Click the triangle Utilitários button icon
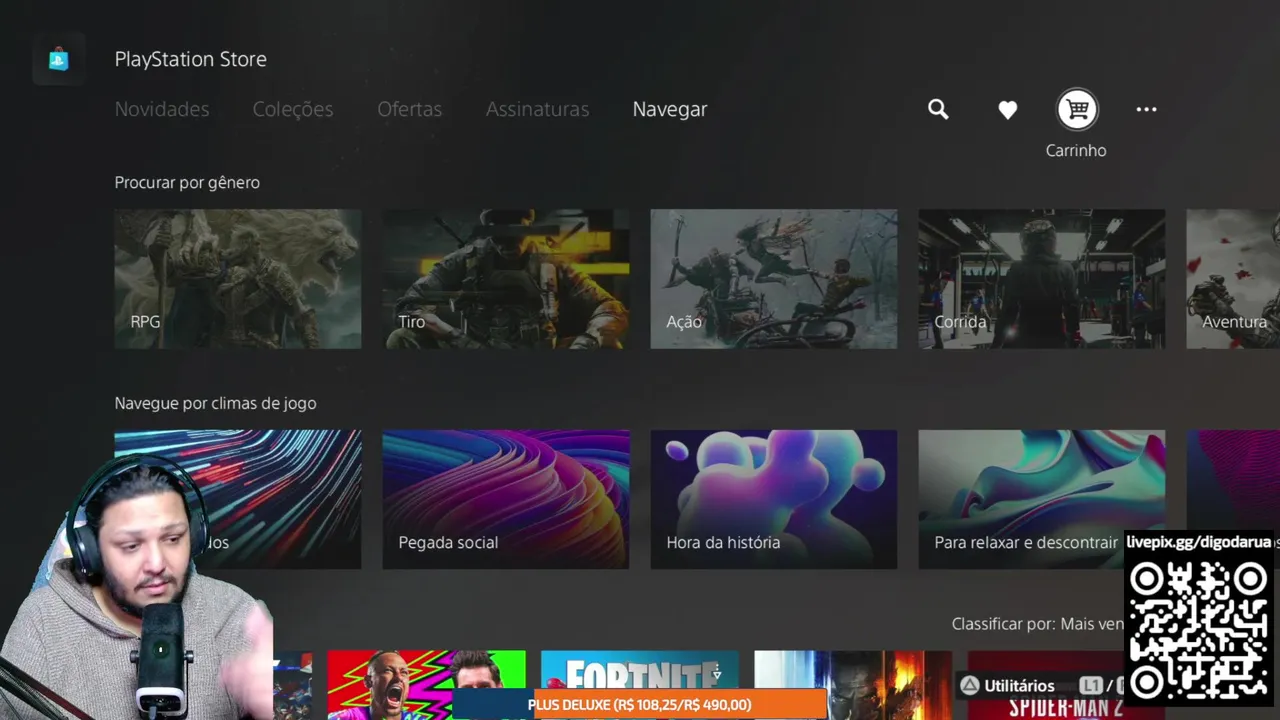 (969, 686)
